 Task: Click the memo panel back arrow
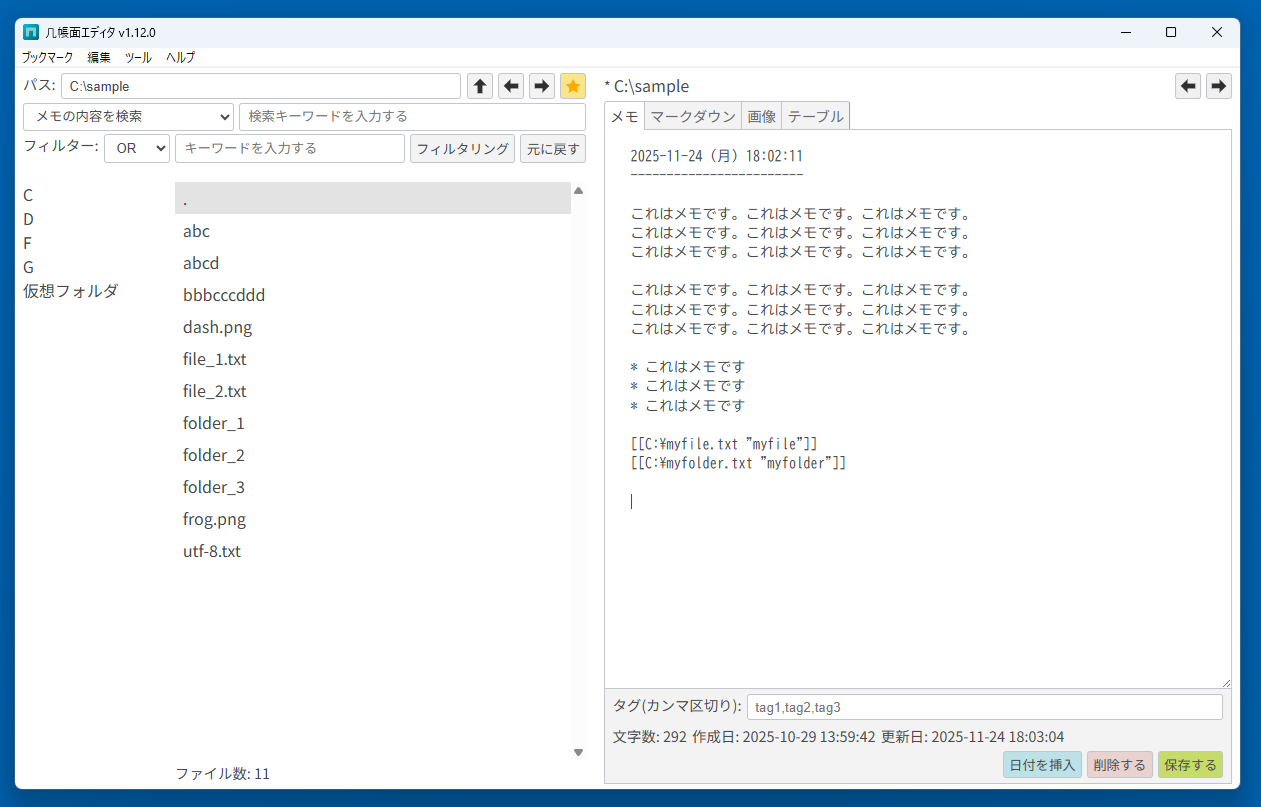(x=1188, y=86)
